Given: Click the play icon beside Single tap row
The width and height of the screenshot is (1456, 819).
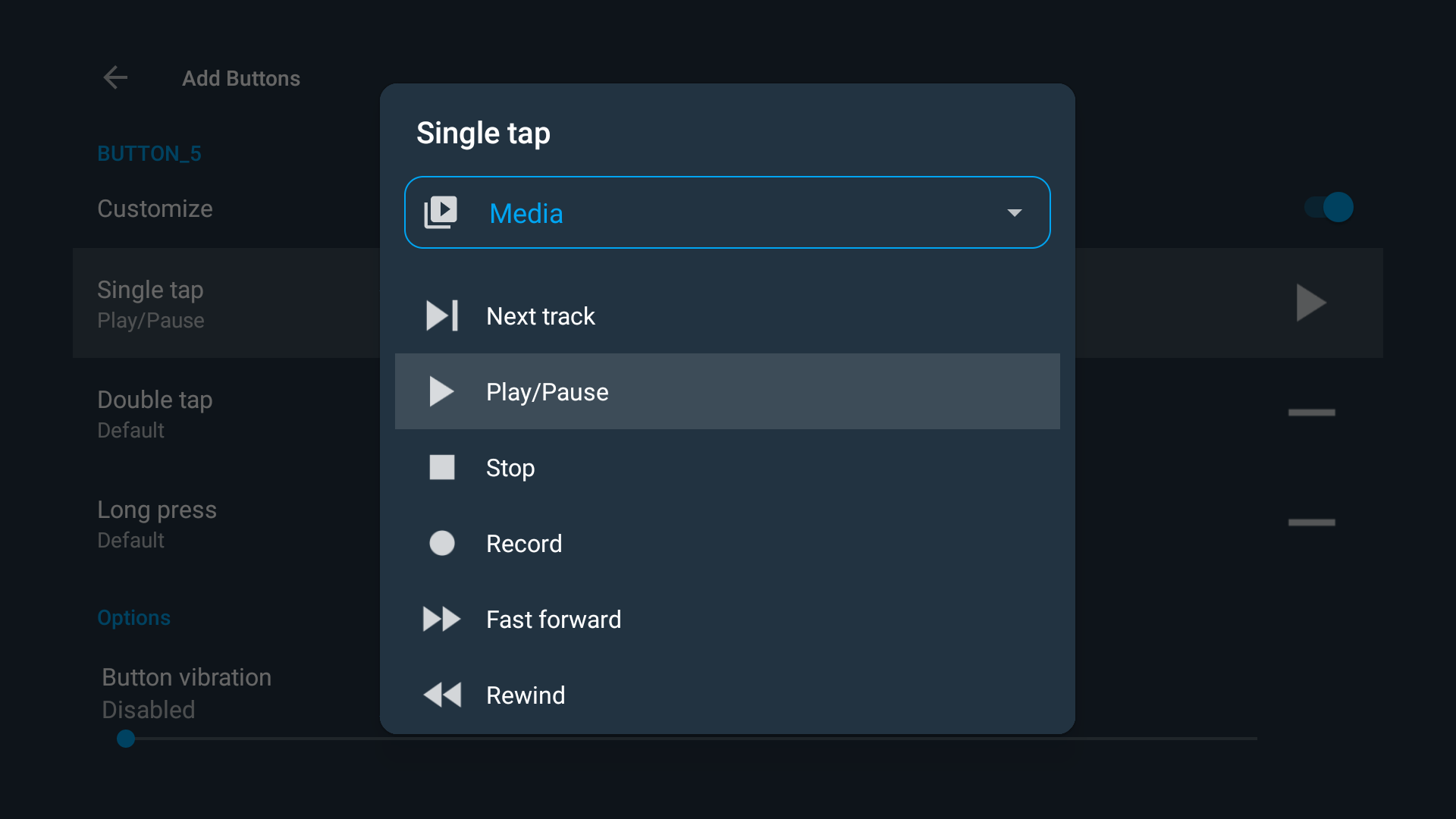Looking at the screenshot, I should [x=1311, y=303].
